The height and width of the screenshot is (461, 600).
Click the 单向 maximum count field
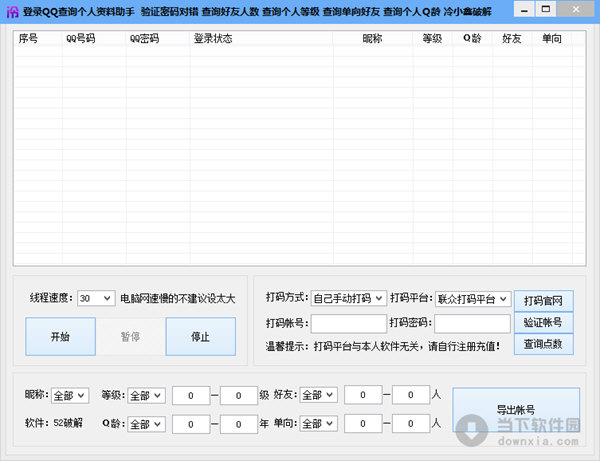pos(411,424)
